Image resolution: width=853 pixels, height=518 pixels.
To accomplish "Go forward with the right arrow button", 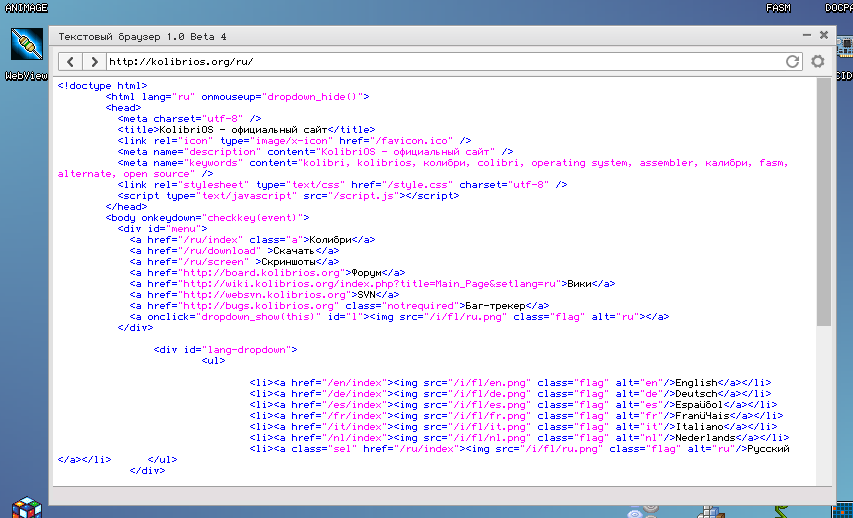I will coord(94,61).
